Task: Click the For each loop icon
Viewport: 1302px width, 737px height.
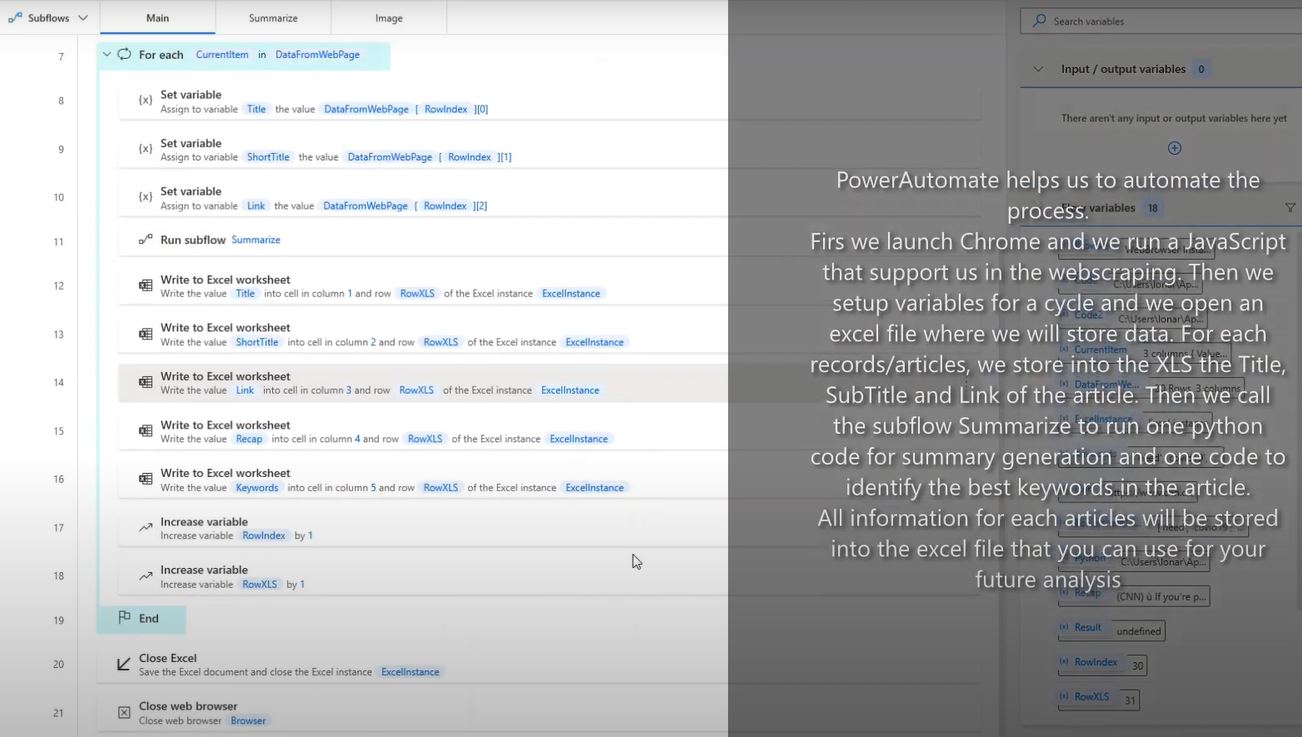Action: coord(124,55)
